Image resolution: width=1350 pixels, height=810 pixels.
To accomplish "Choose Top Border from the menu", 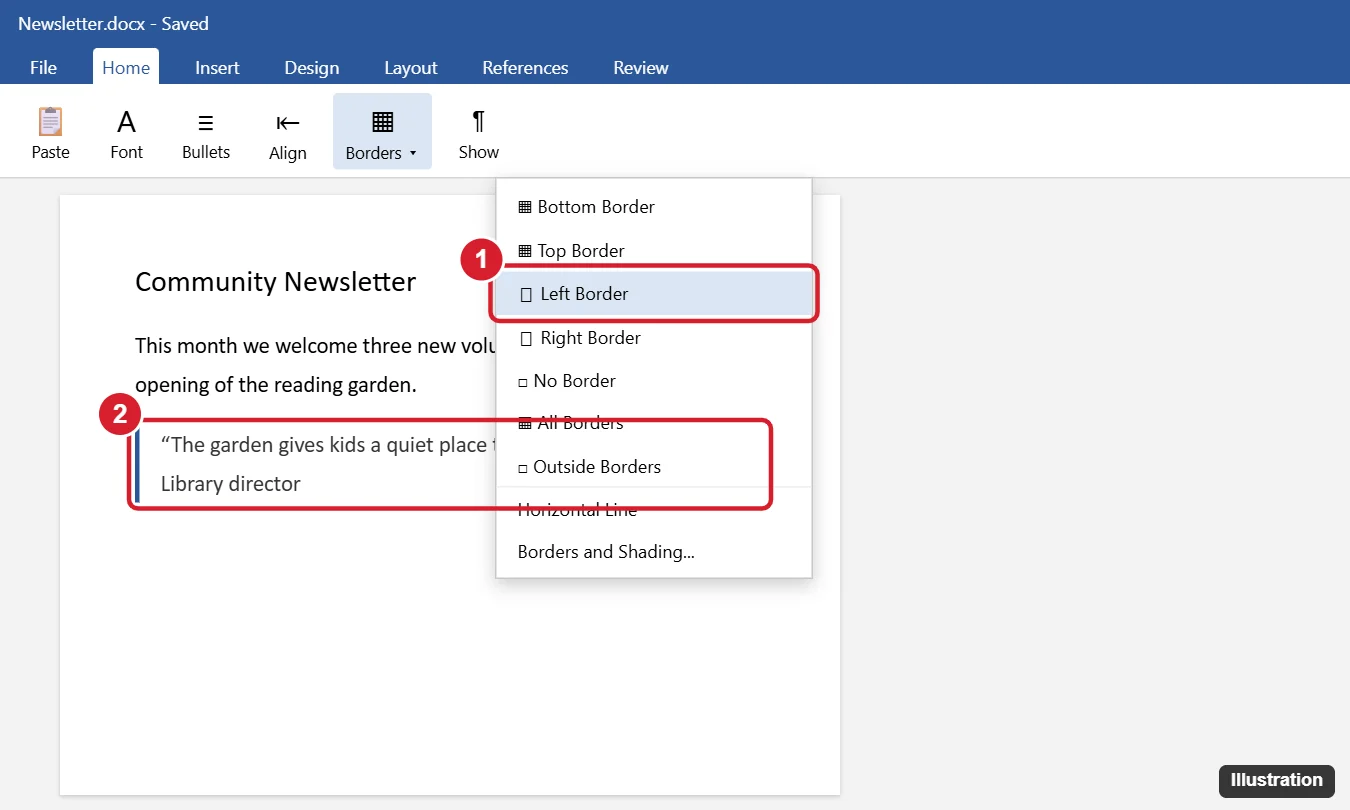I will click(x=654, y=250).
